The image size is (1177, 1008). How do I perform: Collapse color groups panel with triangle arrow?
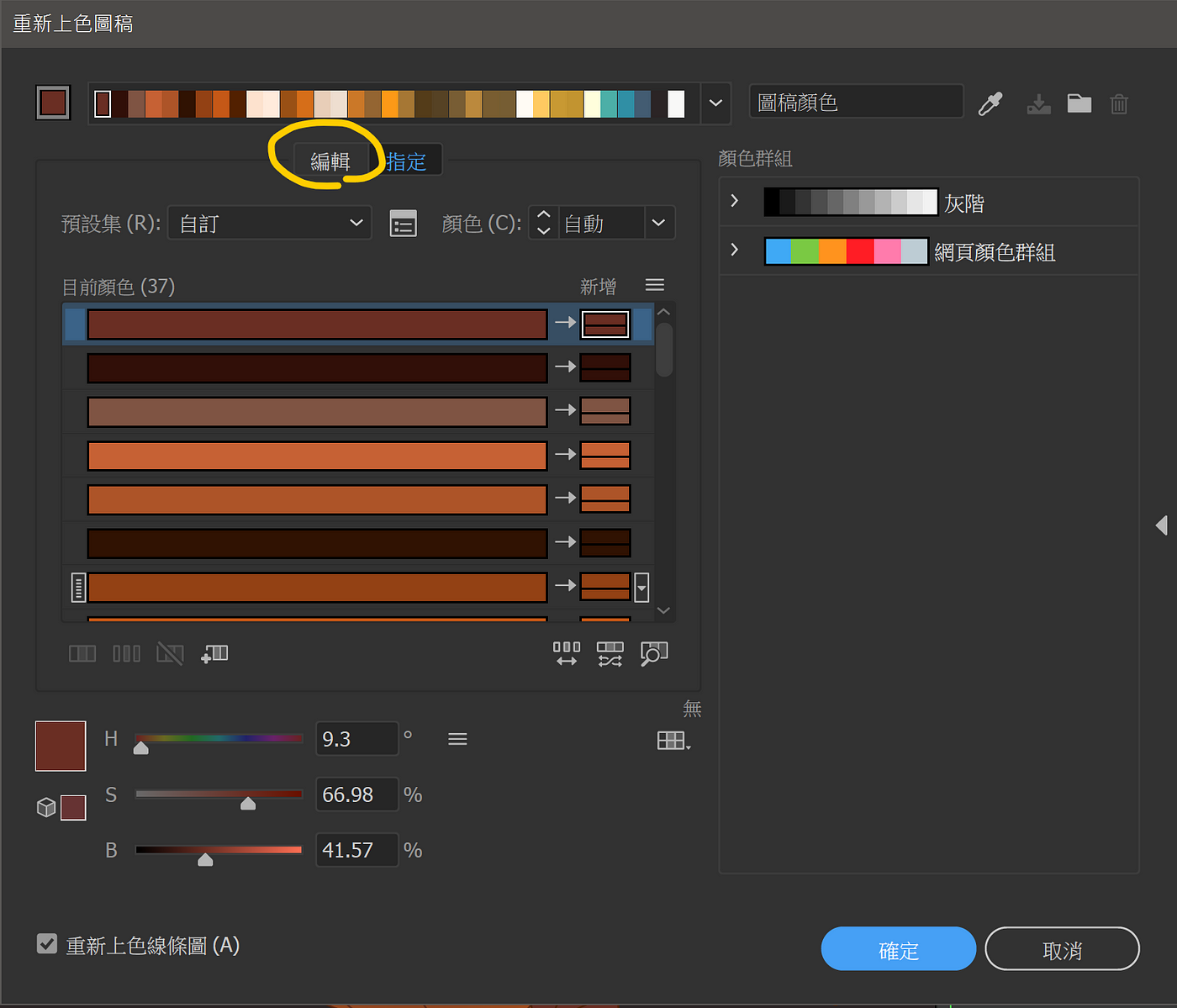pyautogui.click(x=1162, y=525)
